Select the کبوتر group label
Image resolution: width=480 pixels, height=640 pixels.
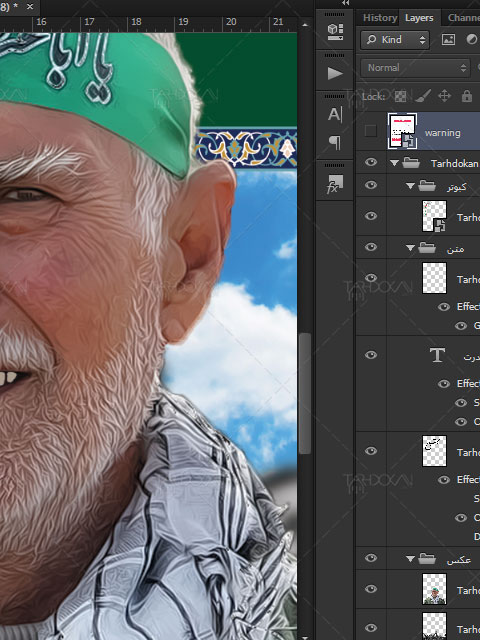coord(457,187)
